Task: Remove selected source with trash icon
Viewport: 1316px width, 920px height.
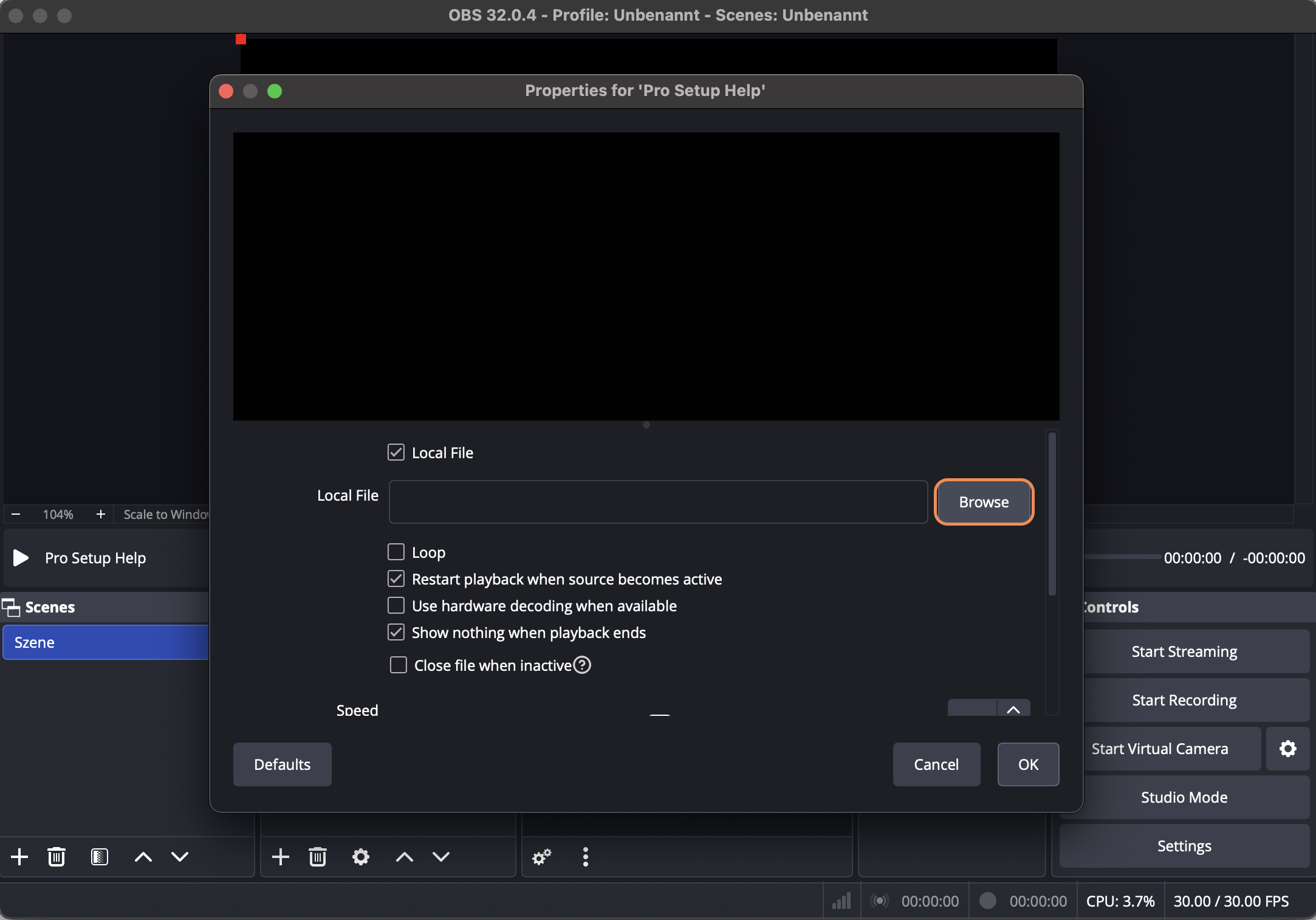Action: 318,857
